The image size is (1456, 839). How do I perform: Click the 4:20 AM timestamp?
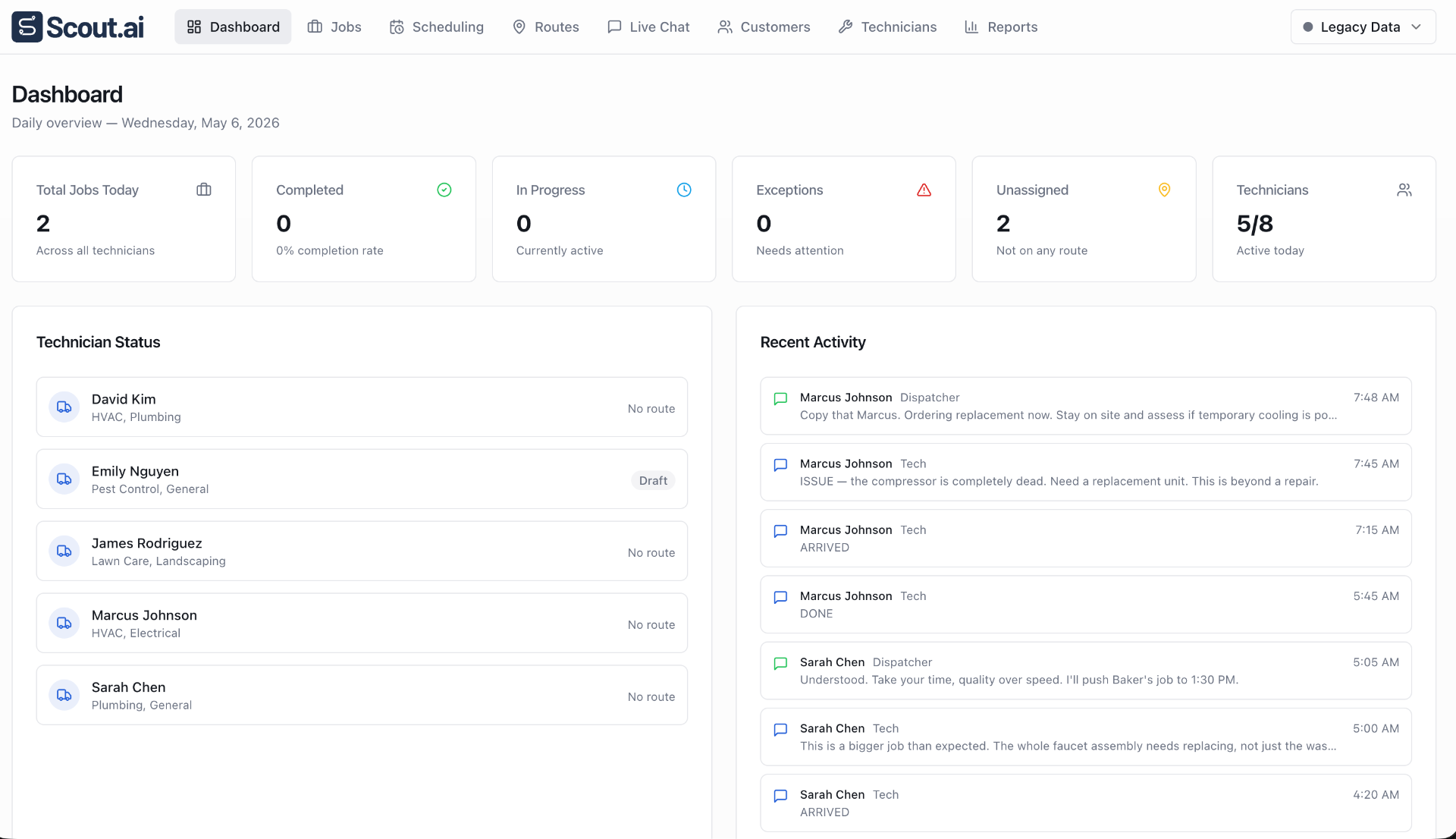[1376, 794]
